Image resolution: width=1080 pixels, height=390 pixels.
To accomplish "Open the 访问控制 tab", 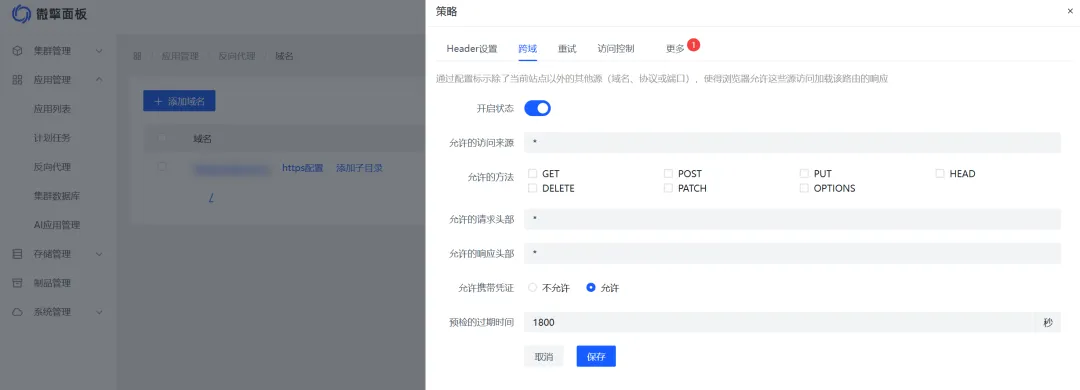I will tap(616, 49).
